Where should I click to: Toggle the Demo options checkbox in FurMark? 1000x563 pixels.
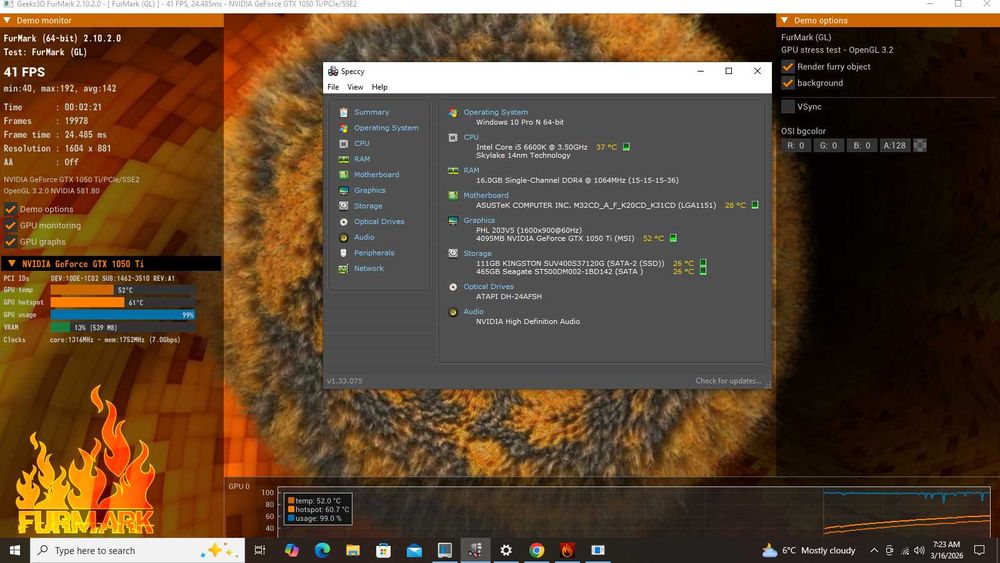10,209
